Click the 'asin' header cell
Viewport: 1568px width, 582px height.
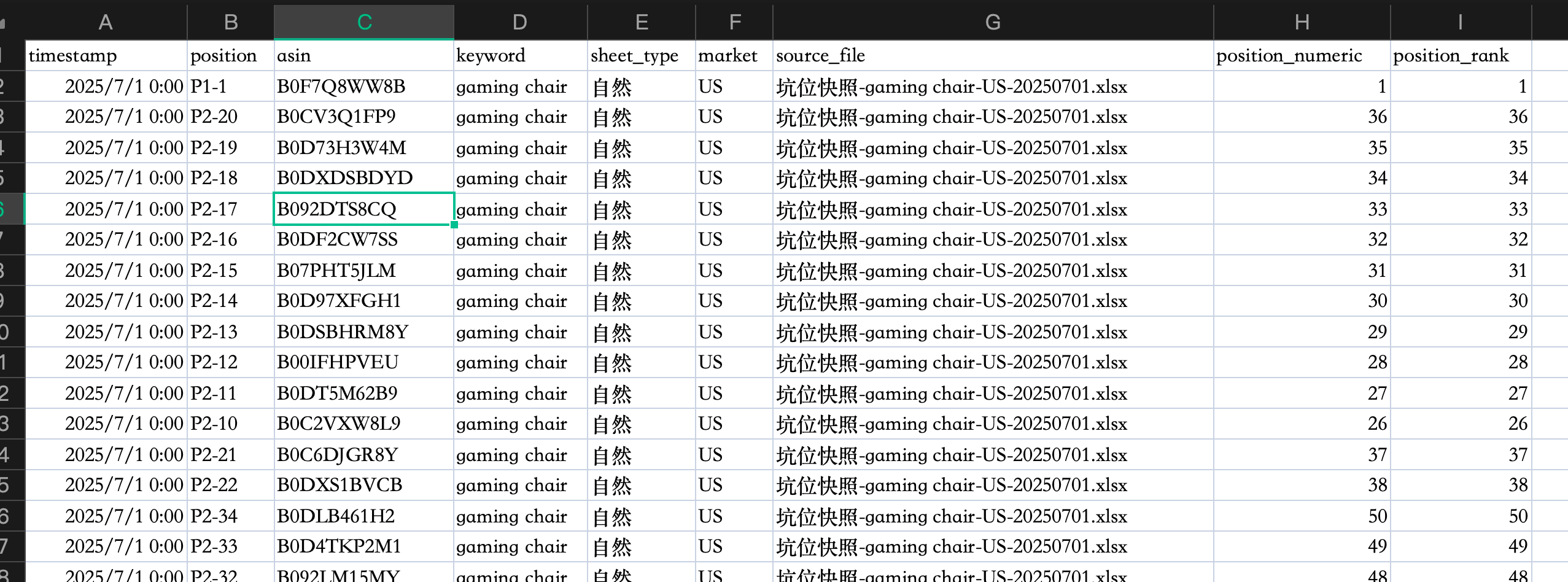(364, 55)
